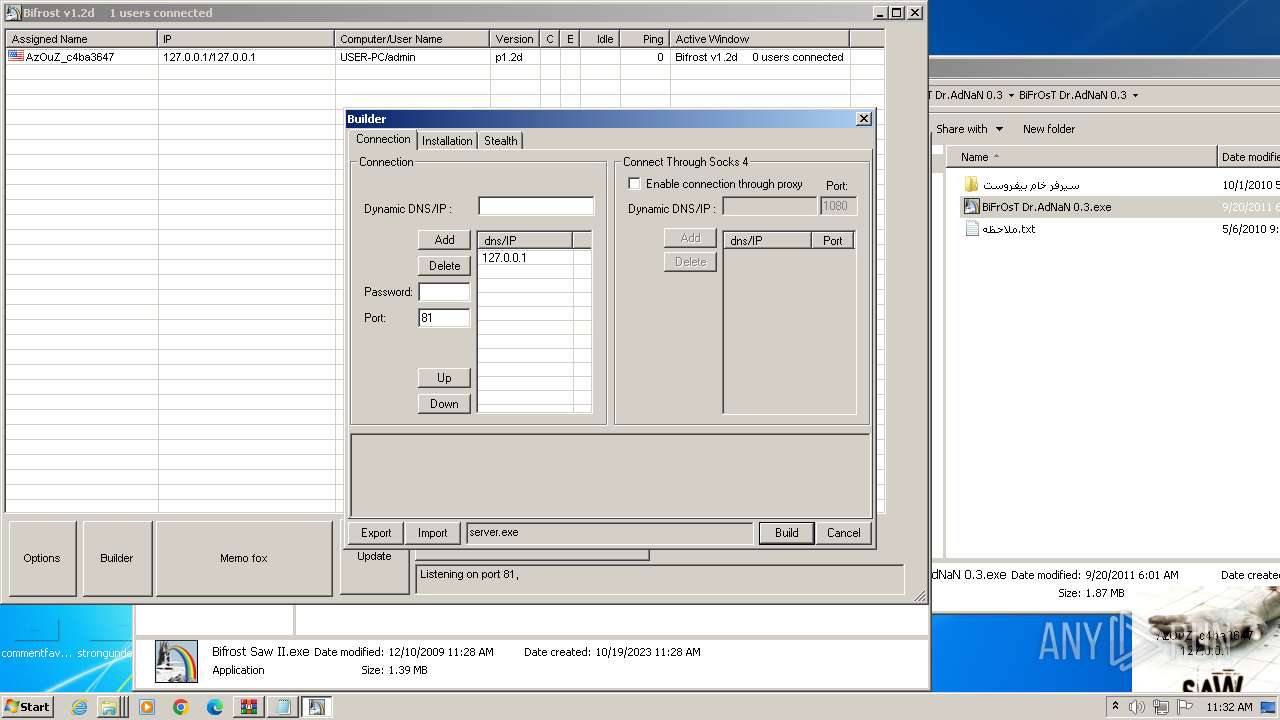Screen dimensions: 1280x720
Task: Expand the Share with dropdown in Explorer
Action: (969, 129)
